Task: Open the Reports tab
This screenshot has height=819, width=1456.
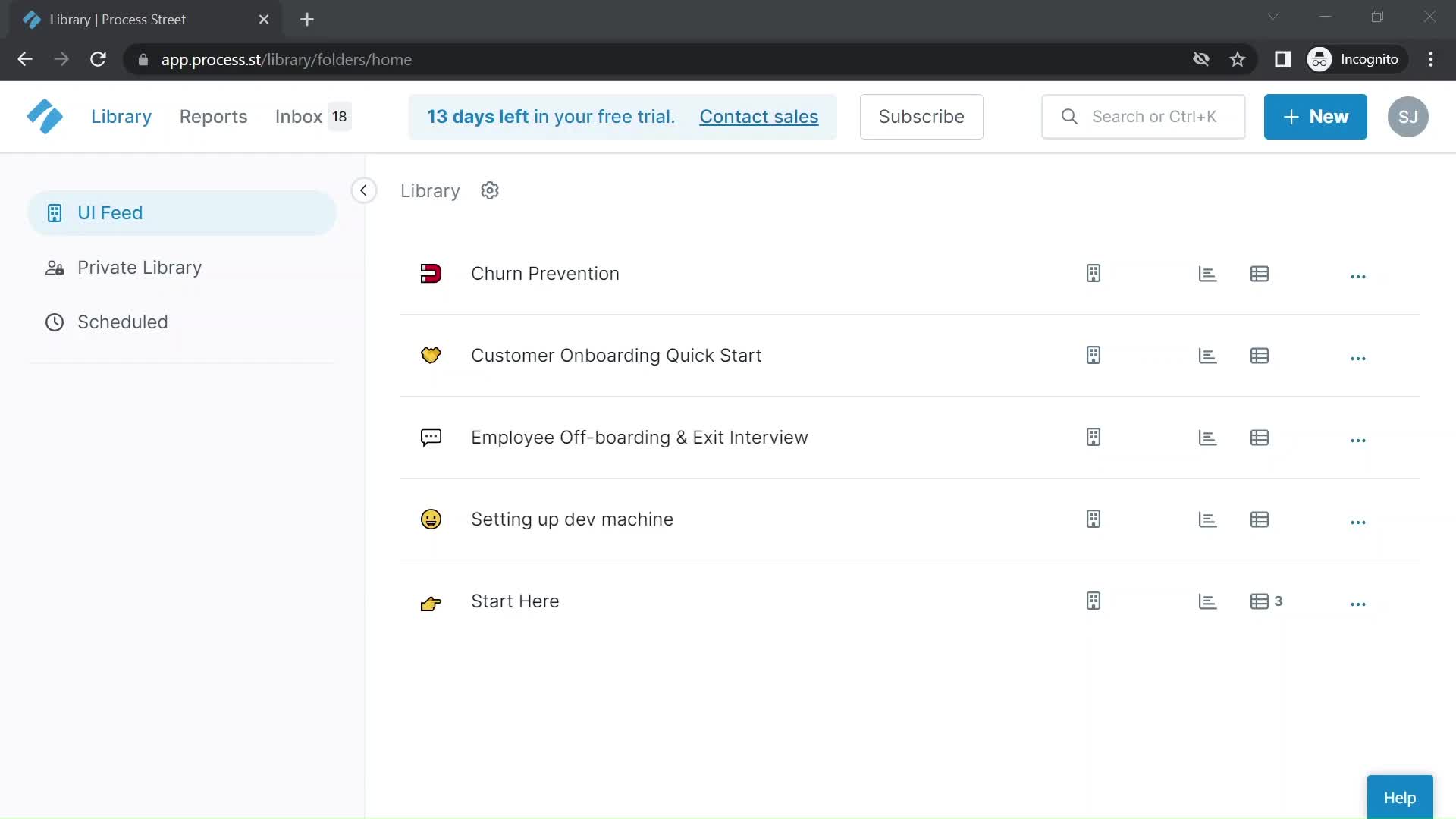Action: pyautogui.click(x=213, y=116)
